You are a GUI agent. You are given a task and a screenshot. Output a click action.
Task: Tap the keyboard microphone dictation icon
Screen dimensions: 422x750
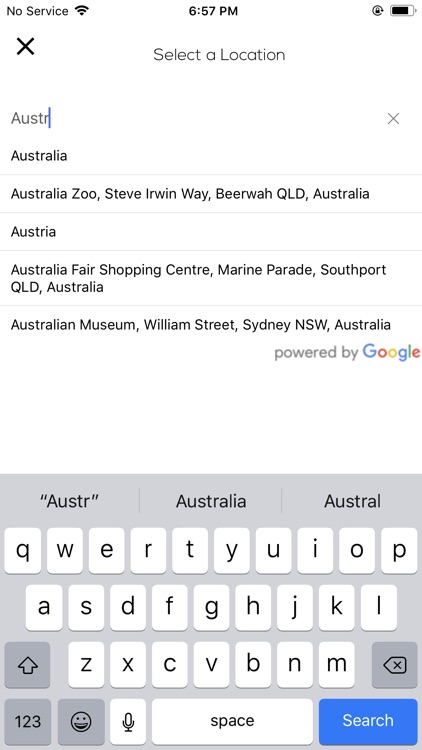click(128, 721)
